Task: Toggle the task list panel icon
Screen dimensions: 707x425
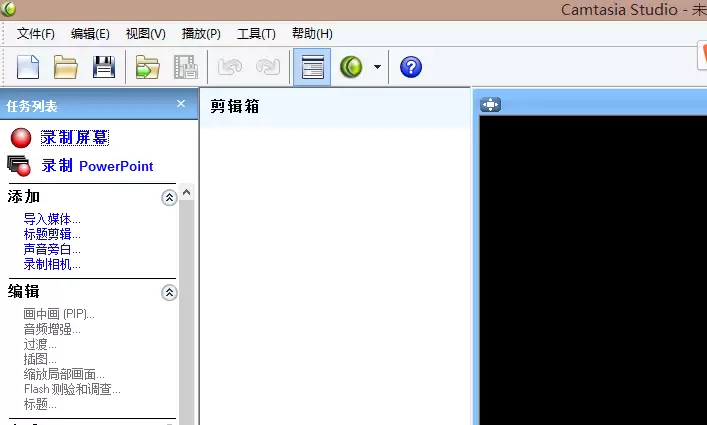Action: 312,67
